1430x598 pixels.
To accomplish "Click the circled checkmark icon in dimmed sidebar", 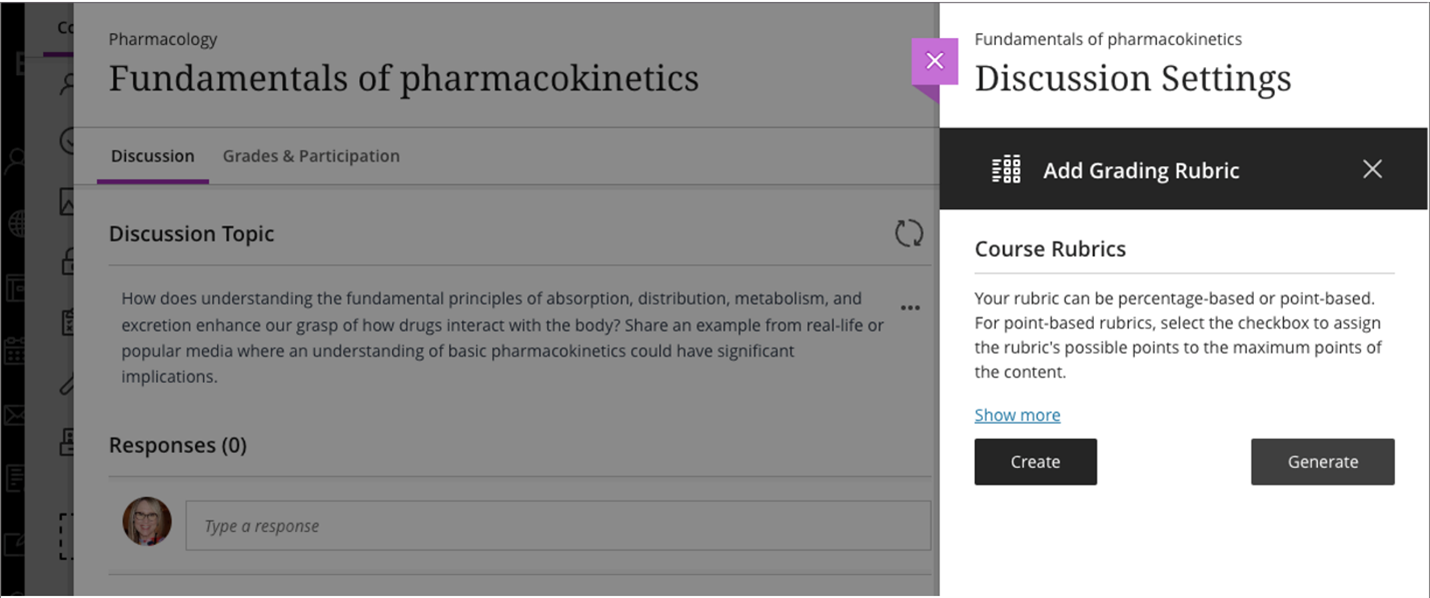I will [68, 141].
